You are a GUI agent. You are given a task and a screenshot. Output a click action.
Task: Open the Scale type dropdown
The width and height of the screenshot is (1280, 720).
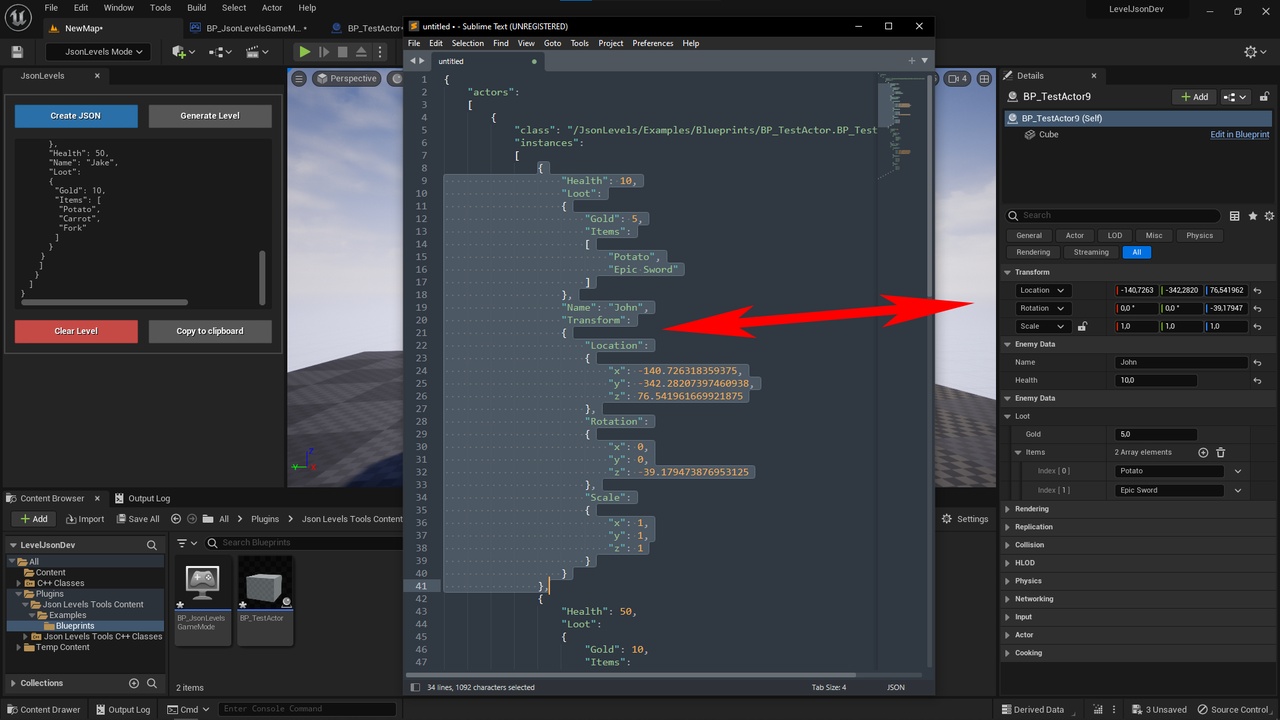coord(1041,327)
